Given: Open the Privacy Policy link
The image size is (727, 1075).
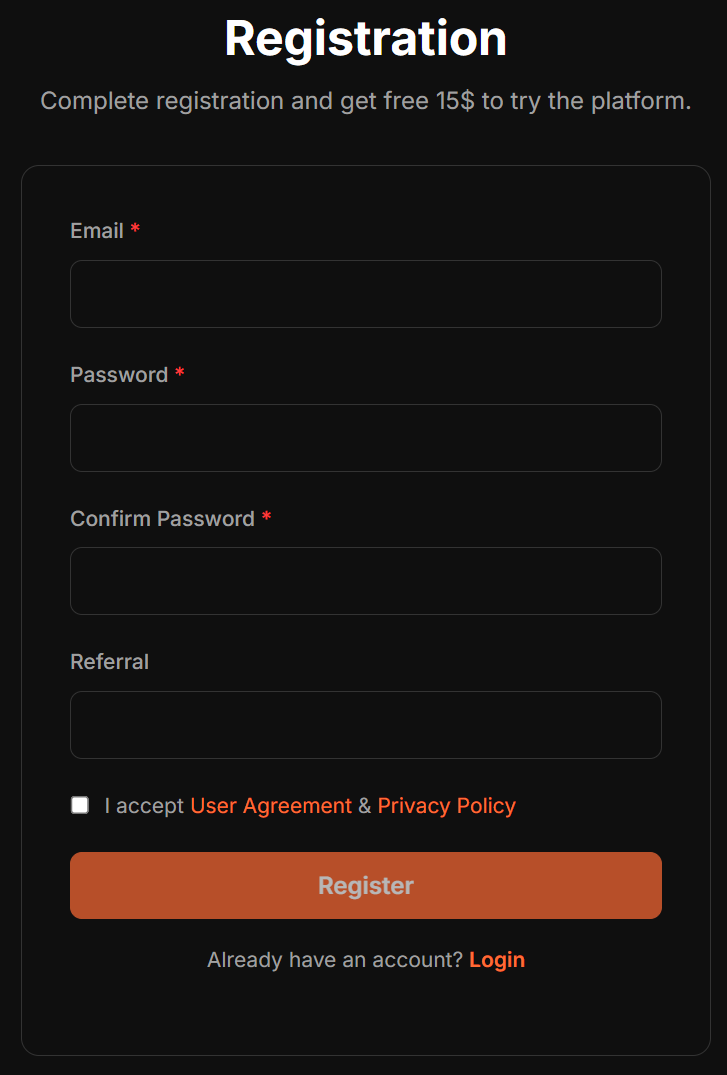Looking at the screenshot, I should pos(446,805).
